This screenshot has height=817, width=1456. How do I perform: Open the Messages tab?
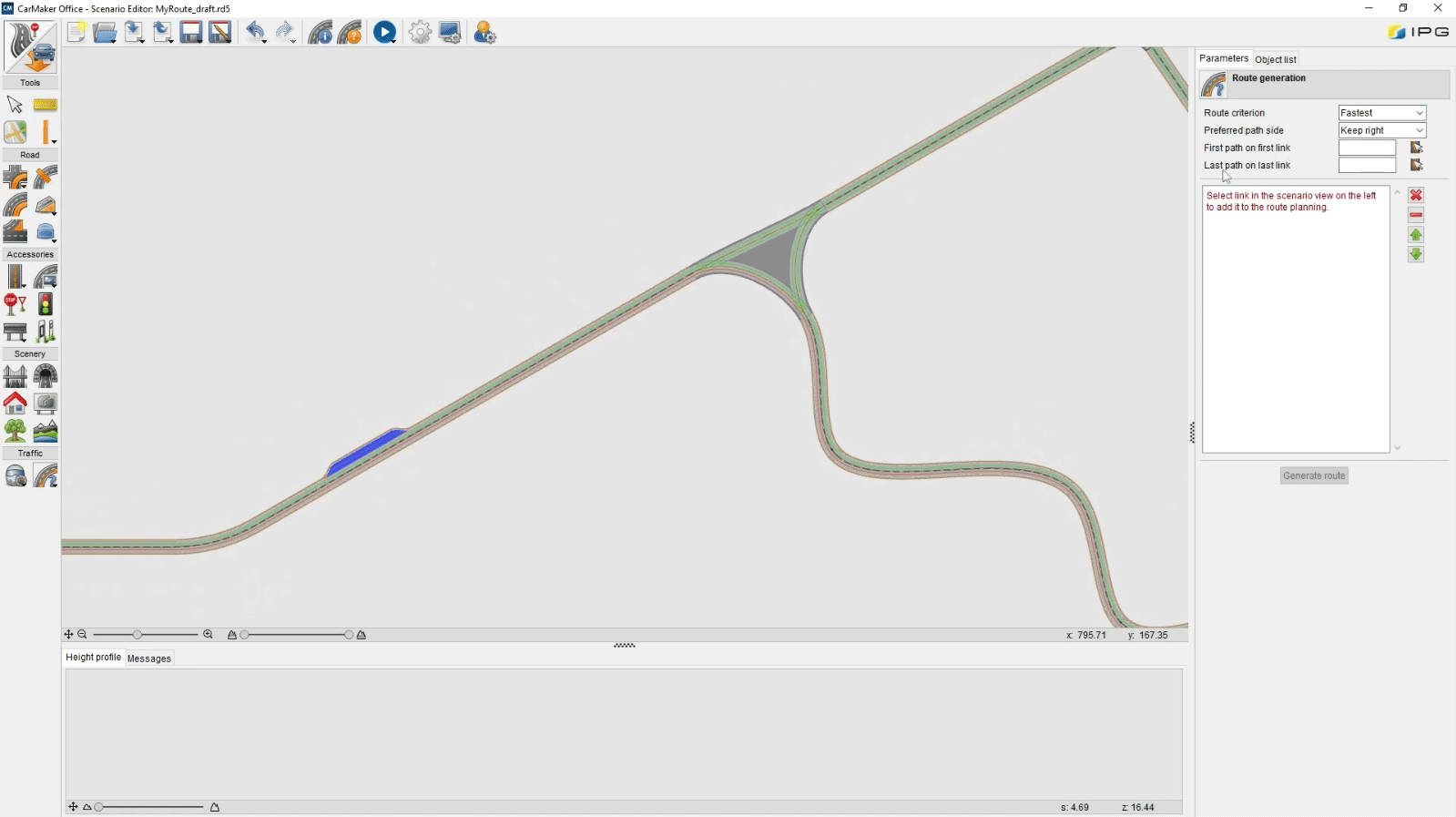tap(149, 659)
